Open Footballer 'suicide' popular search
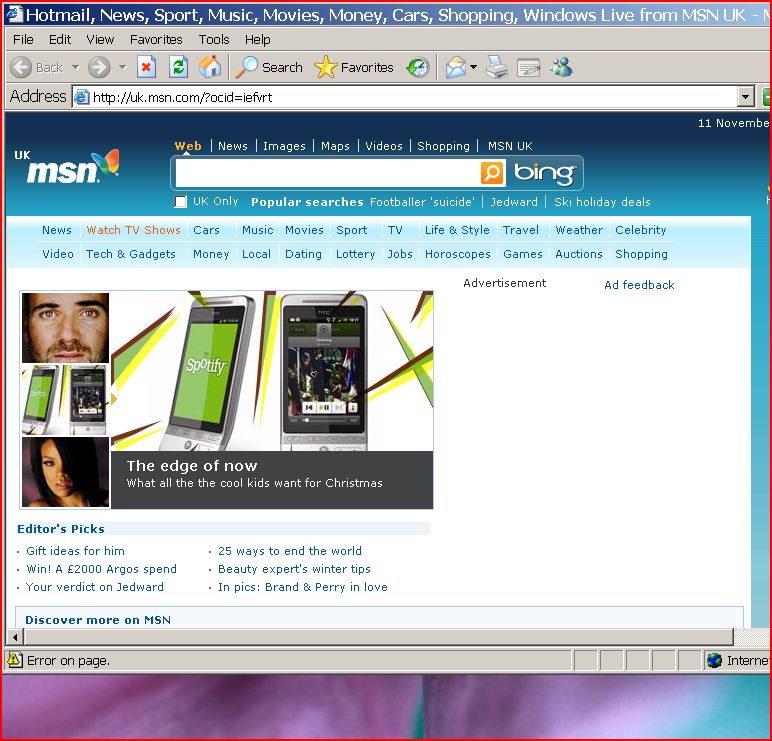The height and width of the screenshot is (741, 772). (x=422, y=202)
